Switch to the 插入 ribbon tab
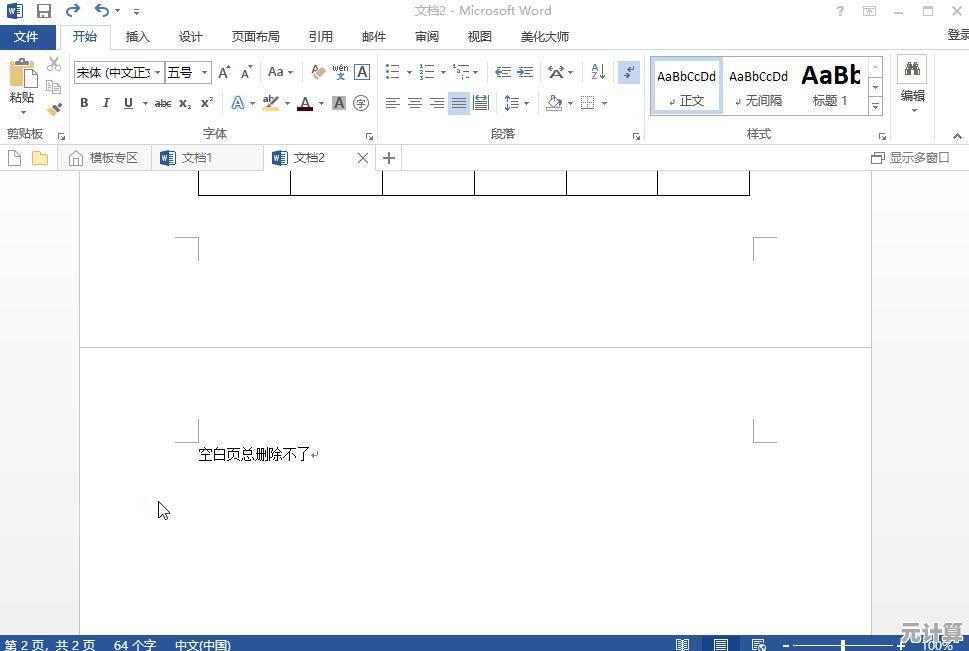Viewport: 969px width, 651px height. pos(137,36)
